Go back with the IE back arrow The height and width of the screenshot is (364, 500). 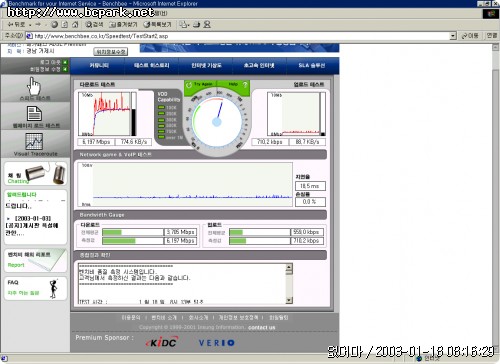[x=16, y=25]
